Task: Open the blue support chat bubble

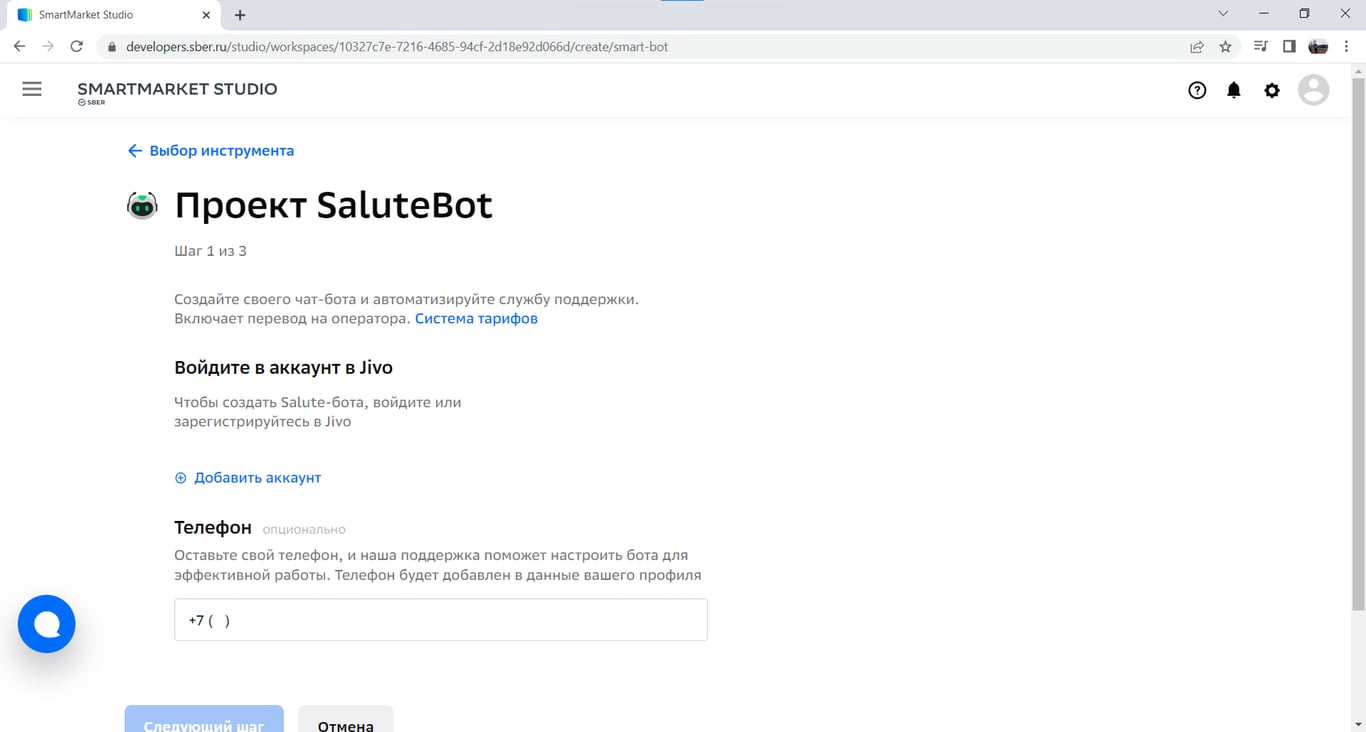Action: click(x=47, y=624)
